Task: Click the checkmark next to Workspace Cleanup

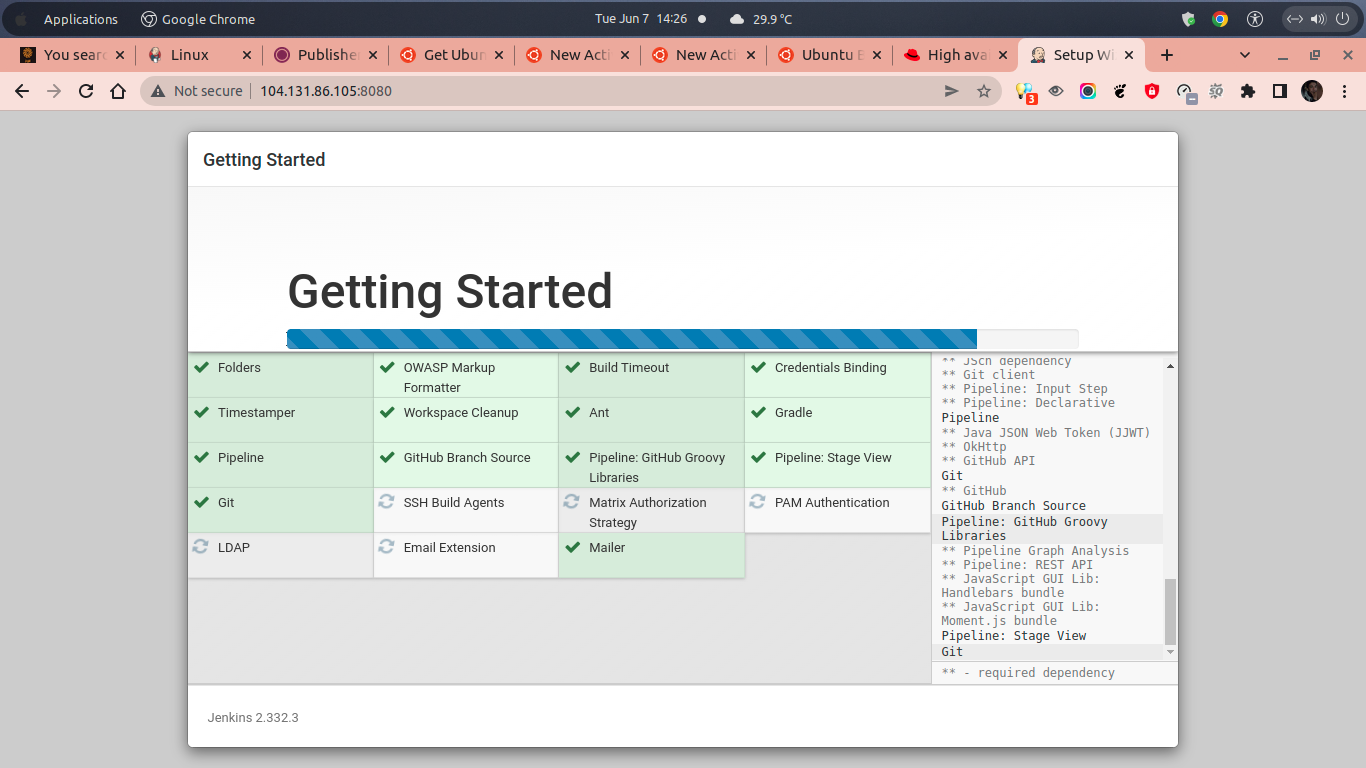Action: (387, 413)
